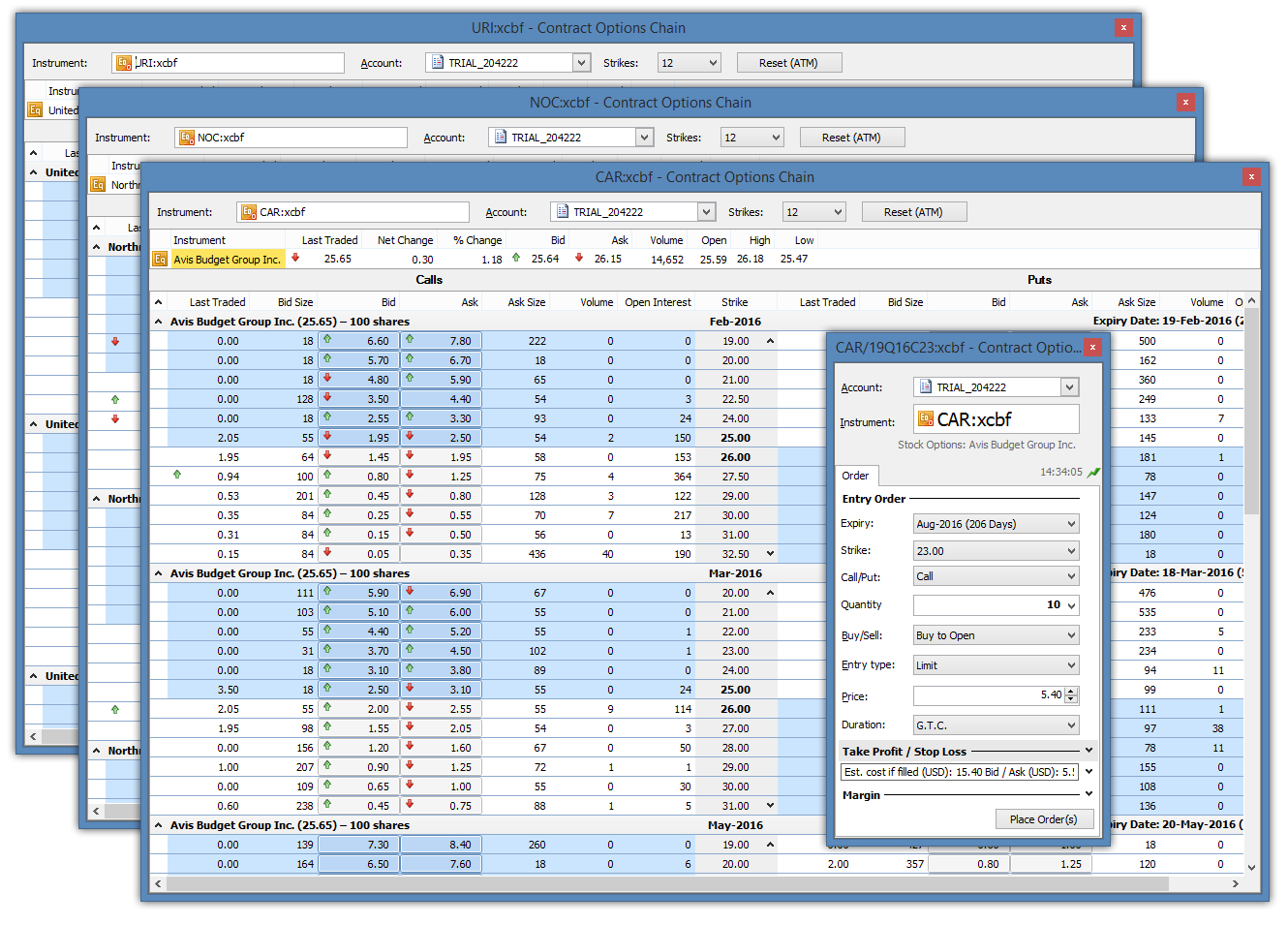Expand Margin section in order ticket
1288x925 pixels.
[x=1089, y=794]
